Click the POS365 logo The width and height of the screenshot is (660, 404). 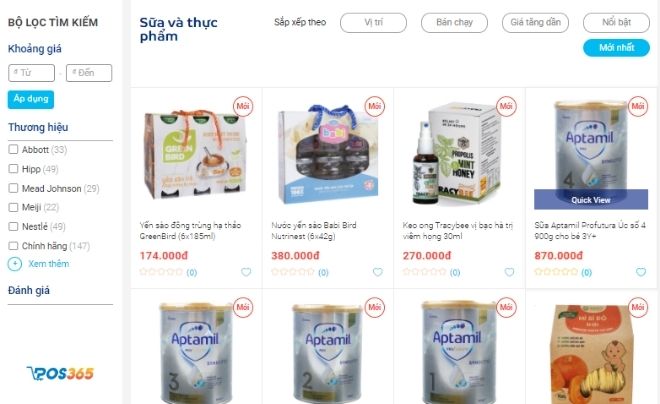pos(60,373)
